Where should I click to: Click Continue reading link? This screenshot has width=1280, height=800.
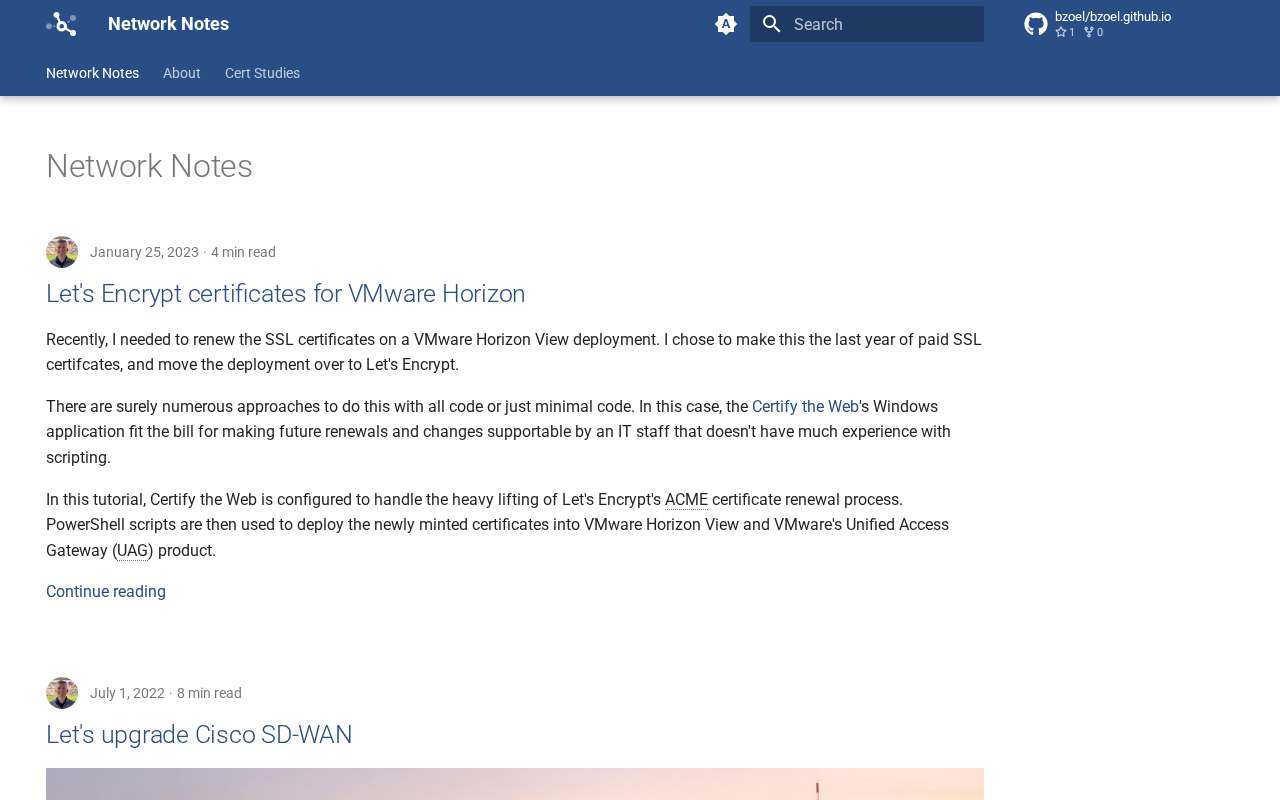[x=106, y=592]
